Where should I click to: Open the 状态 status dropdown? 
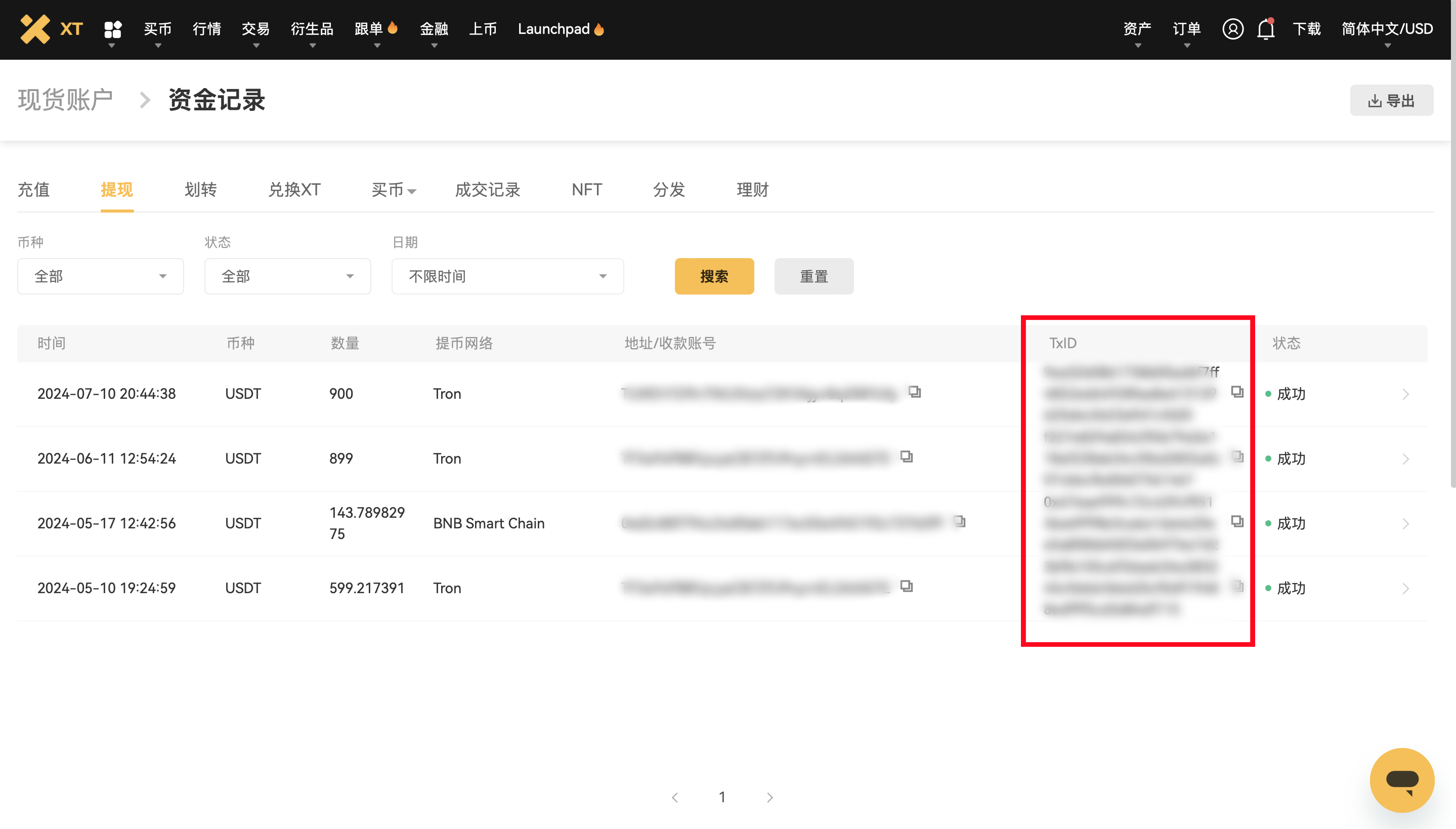[x=287, y=276]
